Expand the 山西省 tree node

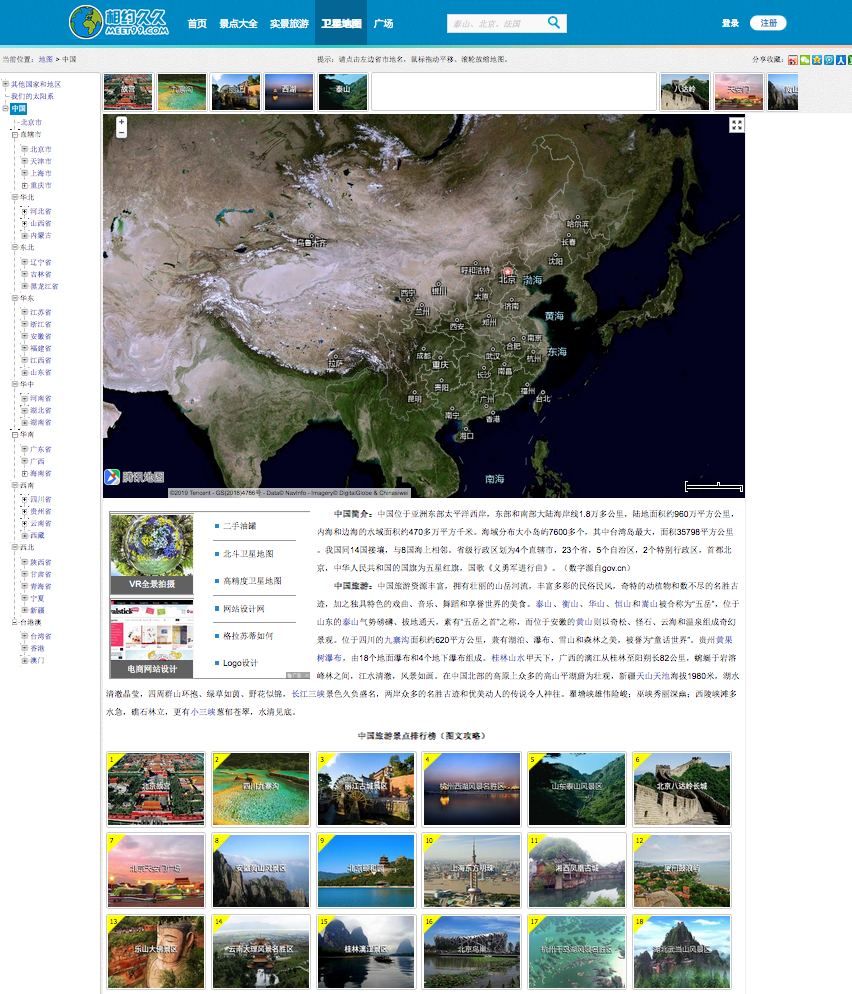click(x=25, y=223)
